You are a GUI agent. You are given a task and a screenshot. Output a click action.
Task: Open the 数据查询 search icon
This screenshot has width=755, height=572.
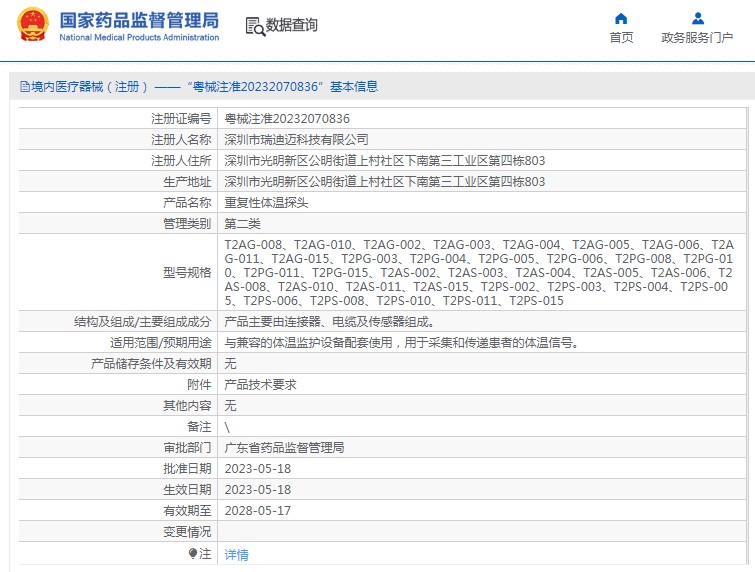click(255, 26)
